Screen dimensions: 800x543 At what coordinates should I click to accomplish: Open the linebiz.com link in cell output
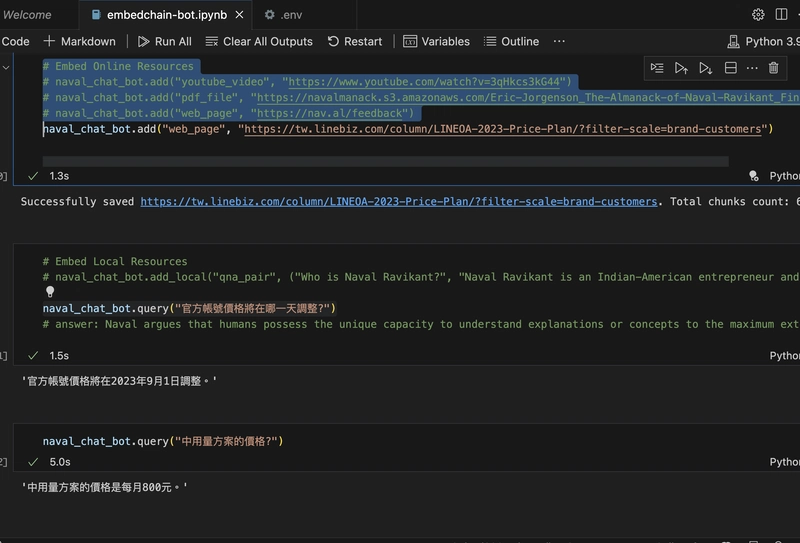coord(399,201)
